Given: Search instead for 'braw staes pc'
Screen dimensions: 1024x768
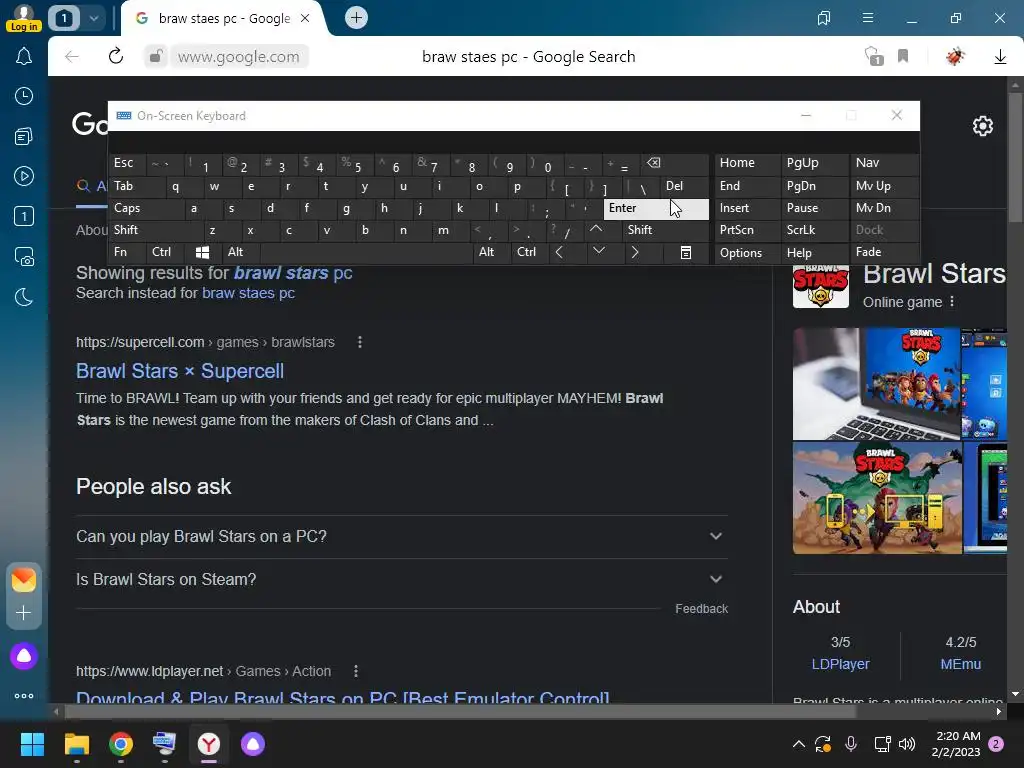Looking at the screenshot, I should [x=248, y=293].
